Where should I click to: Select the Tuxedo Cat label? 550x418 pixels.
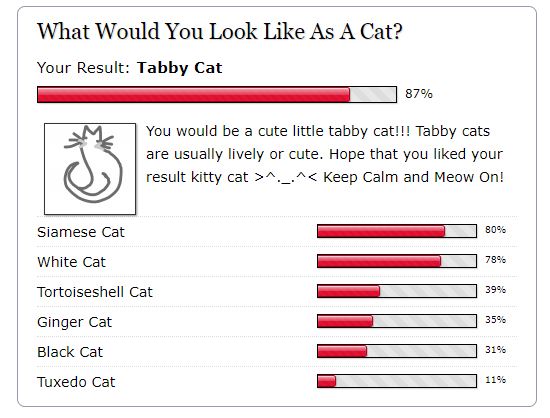pos(76,382)
